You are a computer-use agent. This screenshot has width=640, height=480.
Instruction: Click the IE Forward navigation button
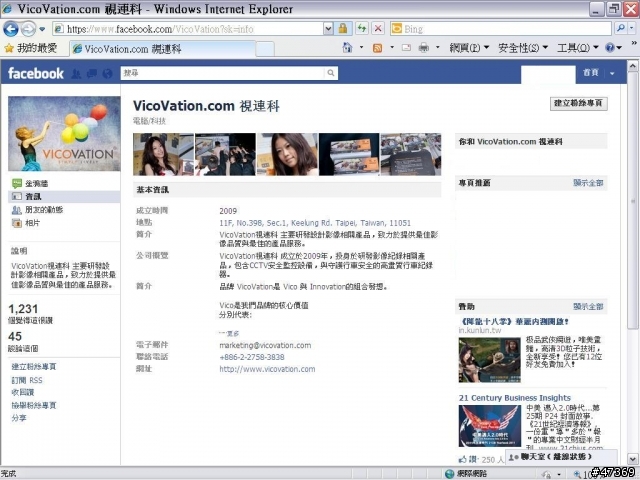click(28, 29)
